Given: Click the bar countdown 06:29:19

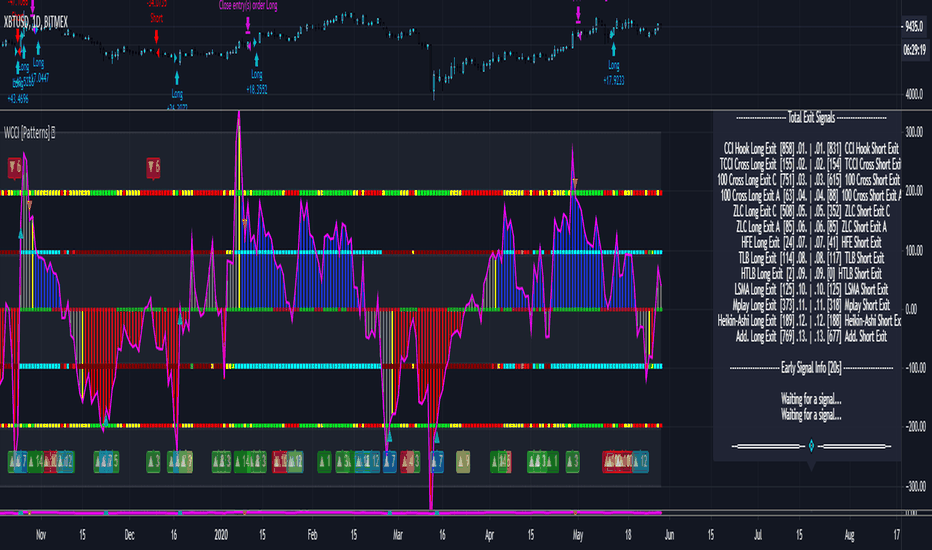Looking at the screenshot, I should point(914,51).
